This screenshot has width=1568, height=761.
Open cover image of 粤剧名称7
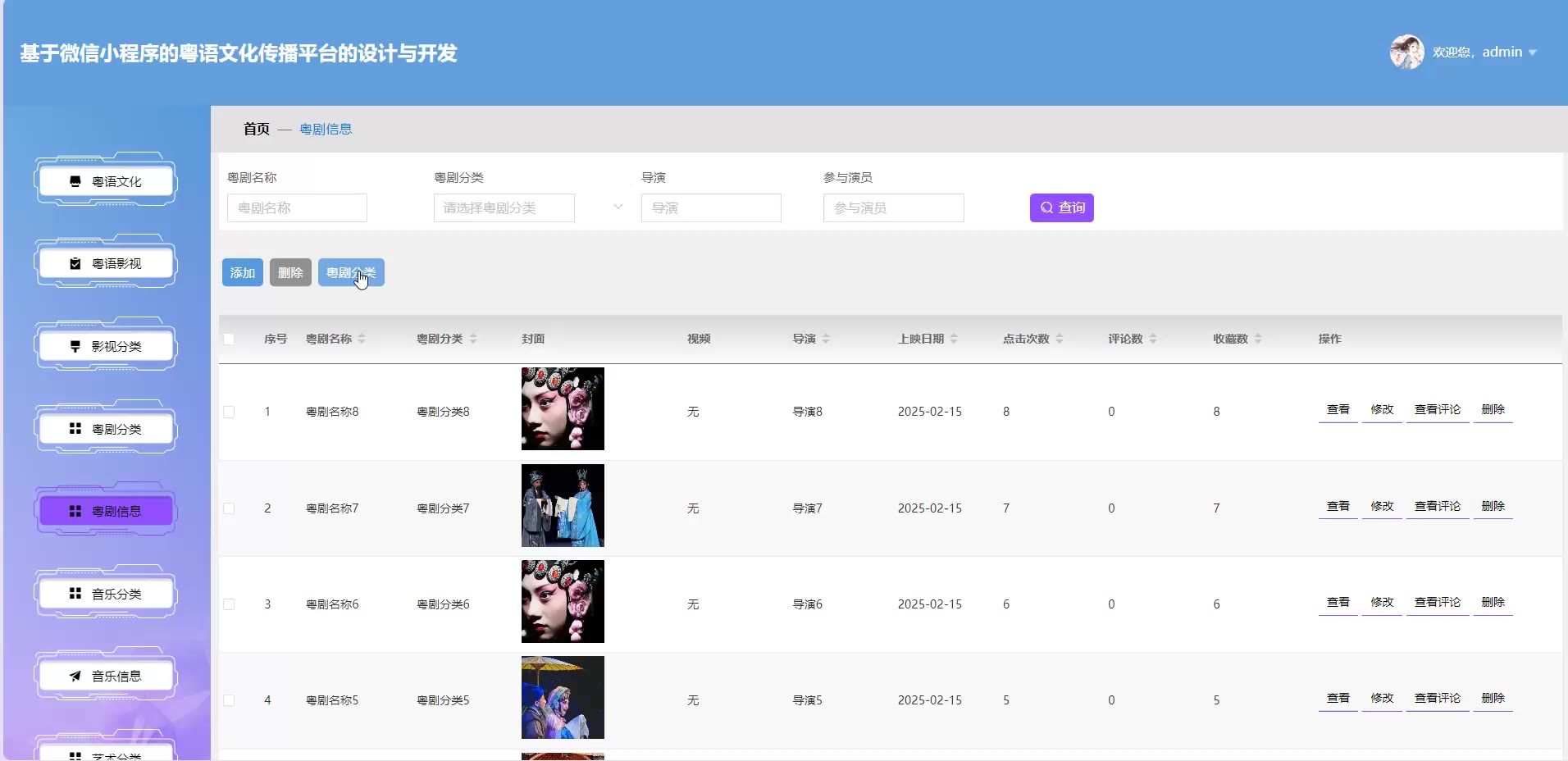(x=563, y=505)
